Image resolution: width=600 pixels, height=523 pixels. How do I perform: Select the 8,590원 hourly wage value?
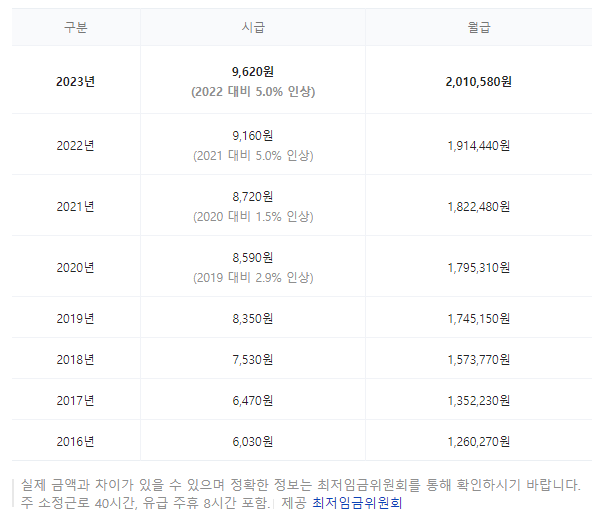(x=253, y=257)
